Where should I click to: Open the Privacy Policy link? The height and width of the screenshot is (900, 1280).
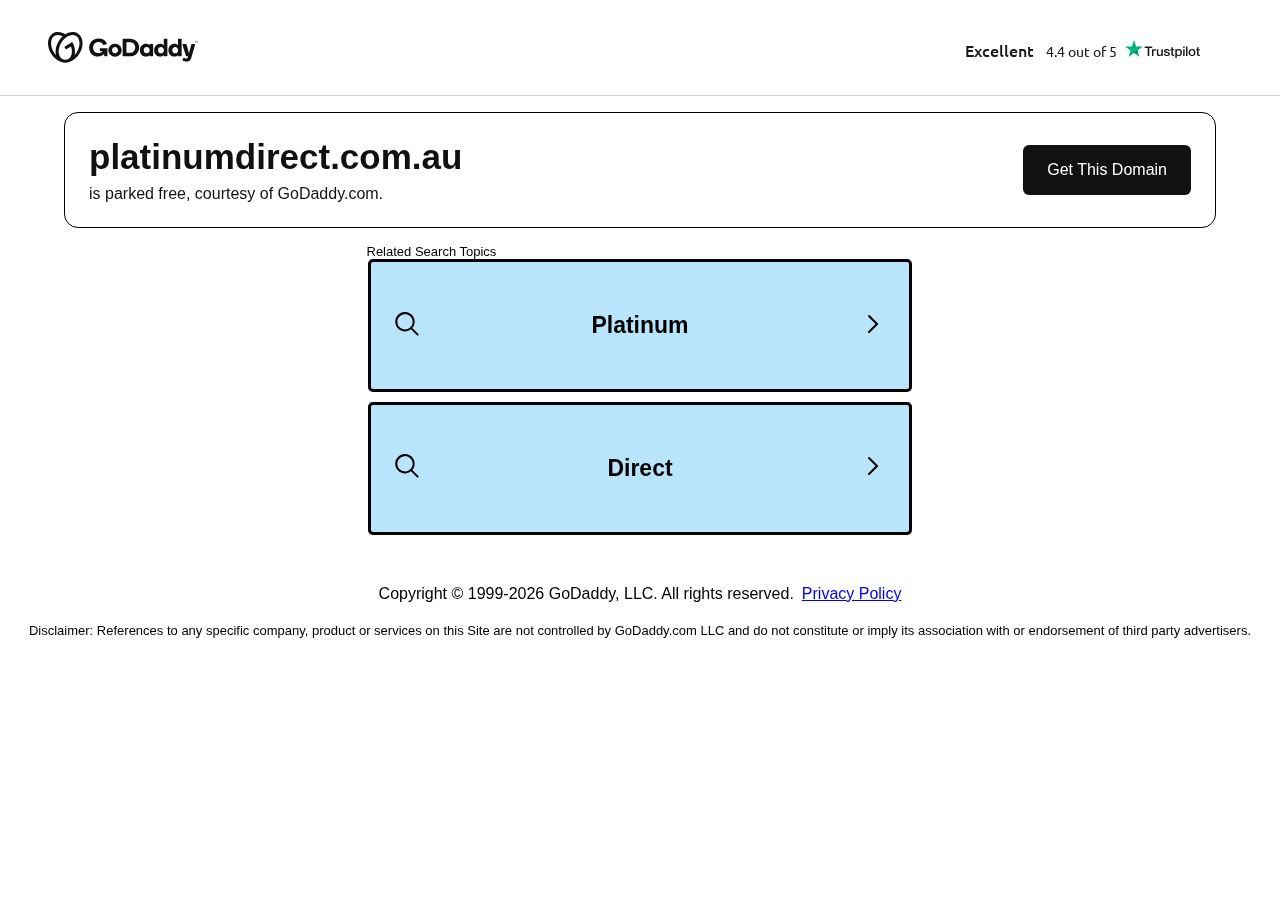tap(851, 594)
